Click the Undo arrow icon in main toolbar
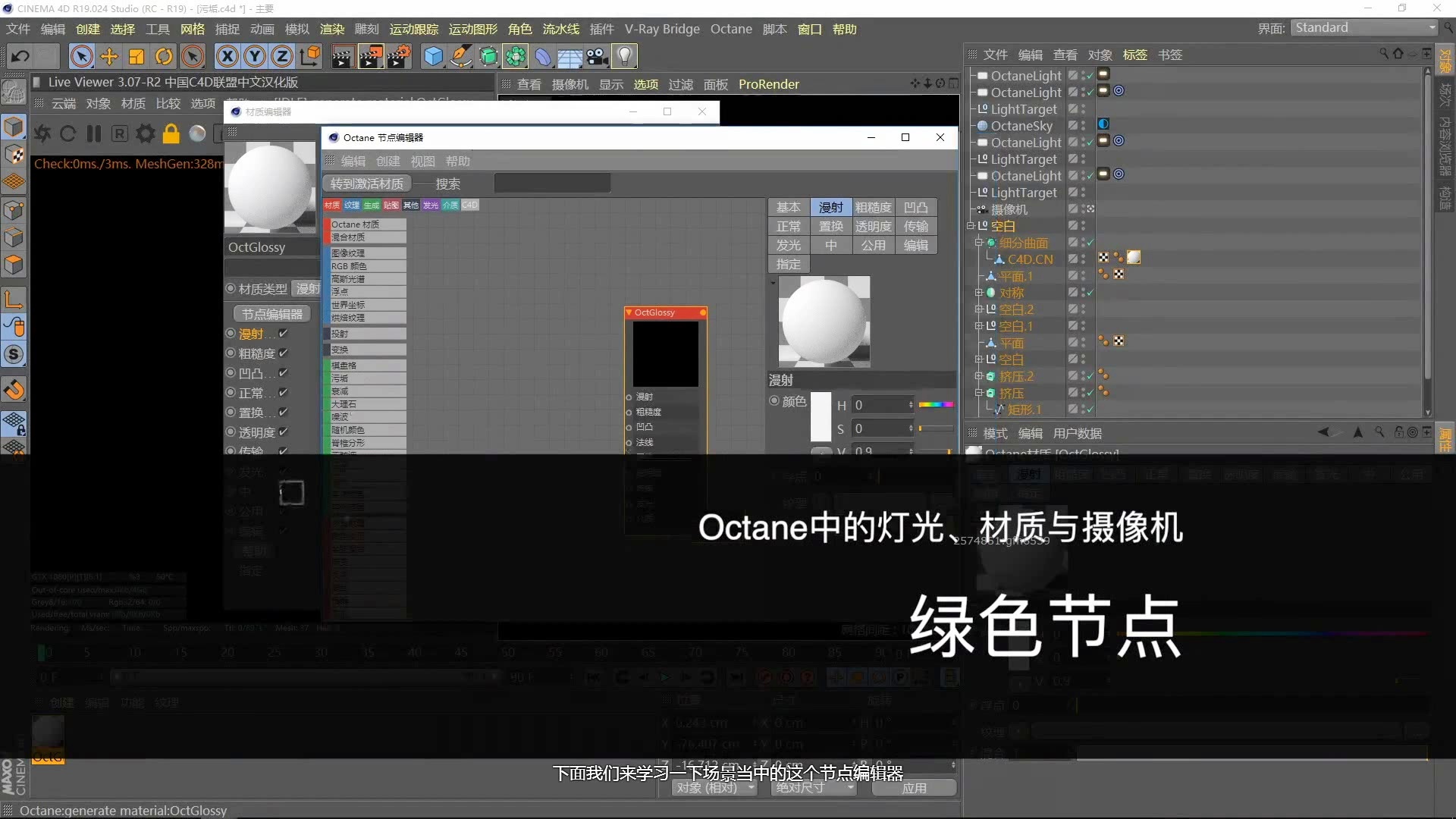The width and height of the screenshot is (1456, 819). point(20,56)
